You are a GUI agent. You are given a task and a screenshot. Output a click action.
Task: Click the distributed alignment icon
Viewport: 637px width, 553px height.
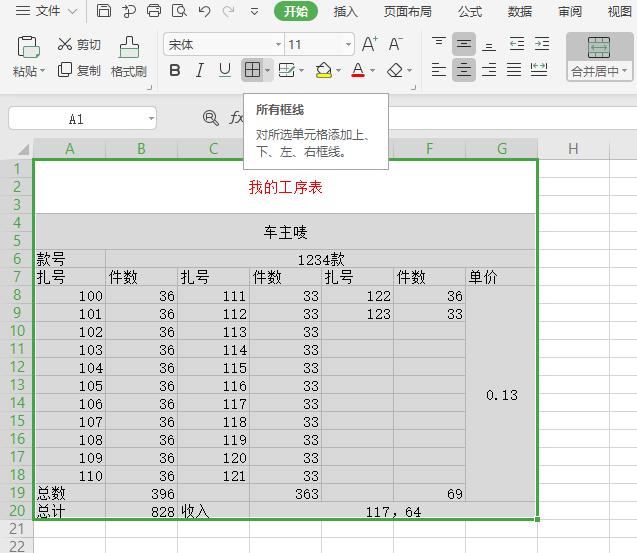click(539, 70)
